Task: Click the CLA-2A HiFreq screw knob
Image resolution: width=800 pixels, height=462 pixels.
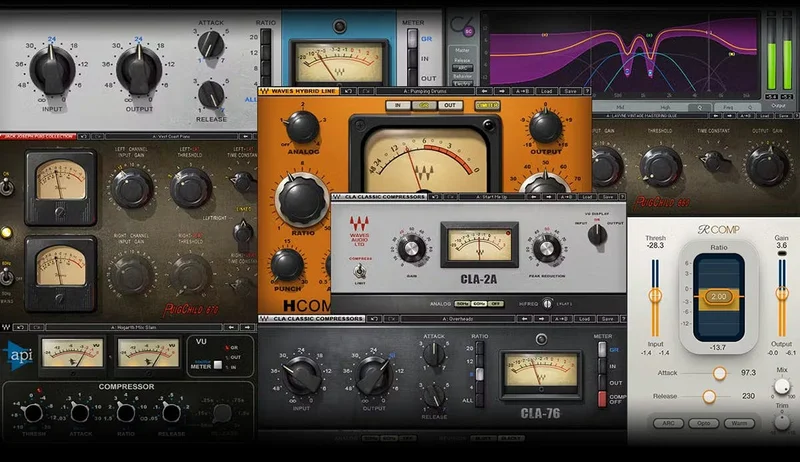Action: [547, 303]
